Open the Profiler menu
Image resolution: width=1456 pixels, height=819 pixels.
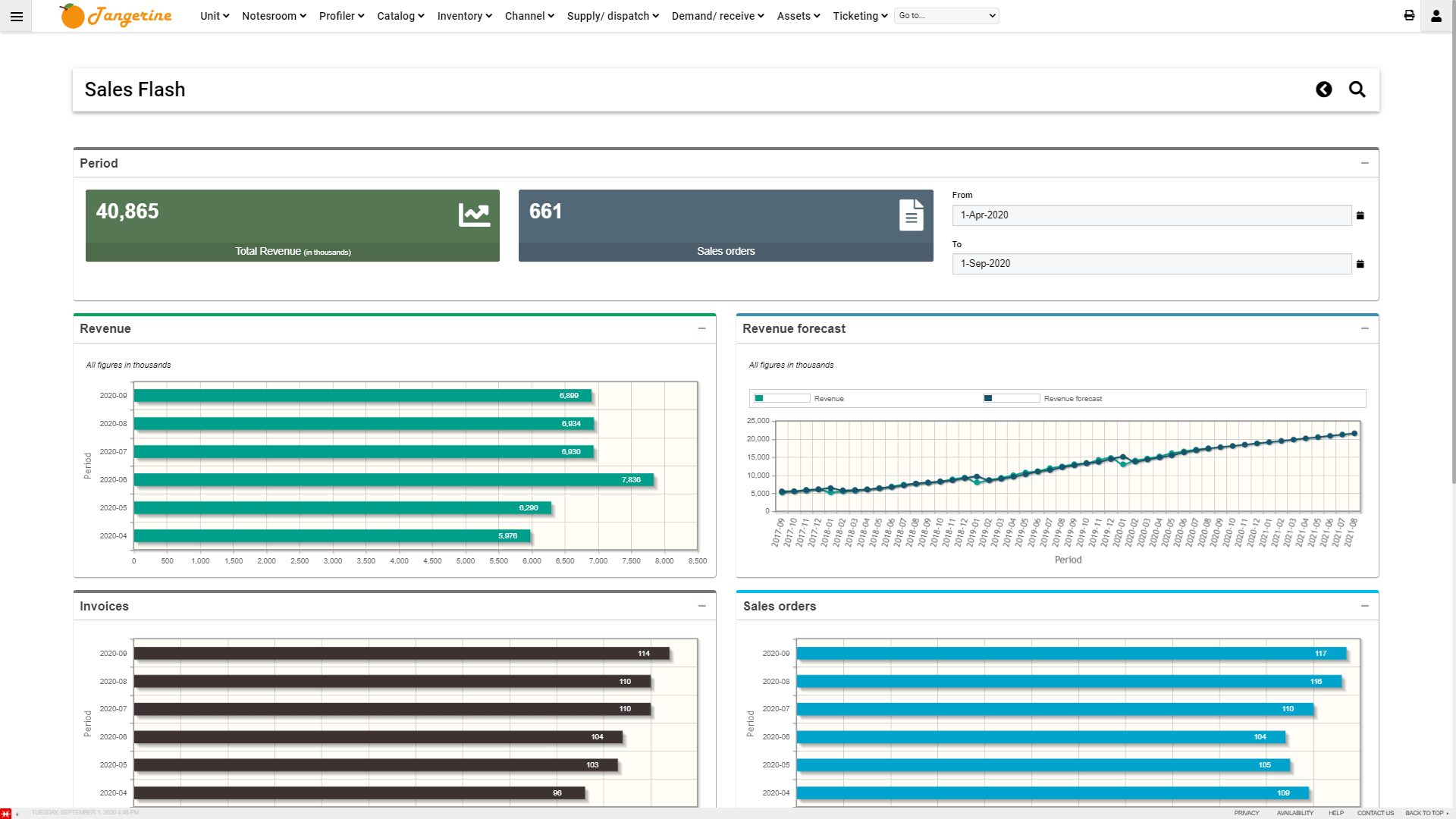coord(341,16)
